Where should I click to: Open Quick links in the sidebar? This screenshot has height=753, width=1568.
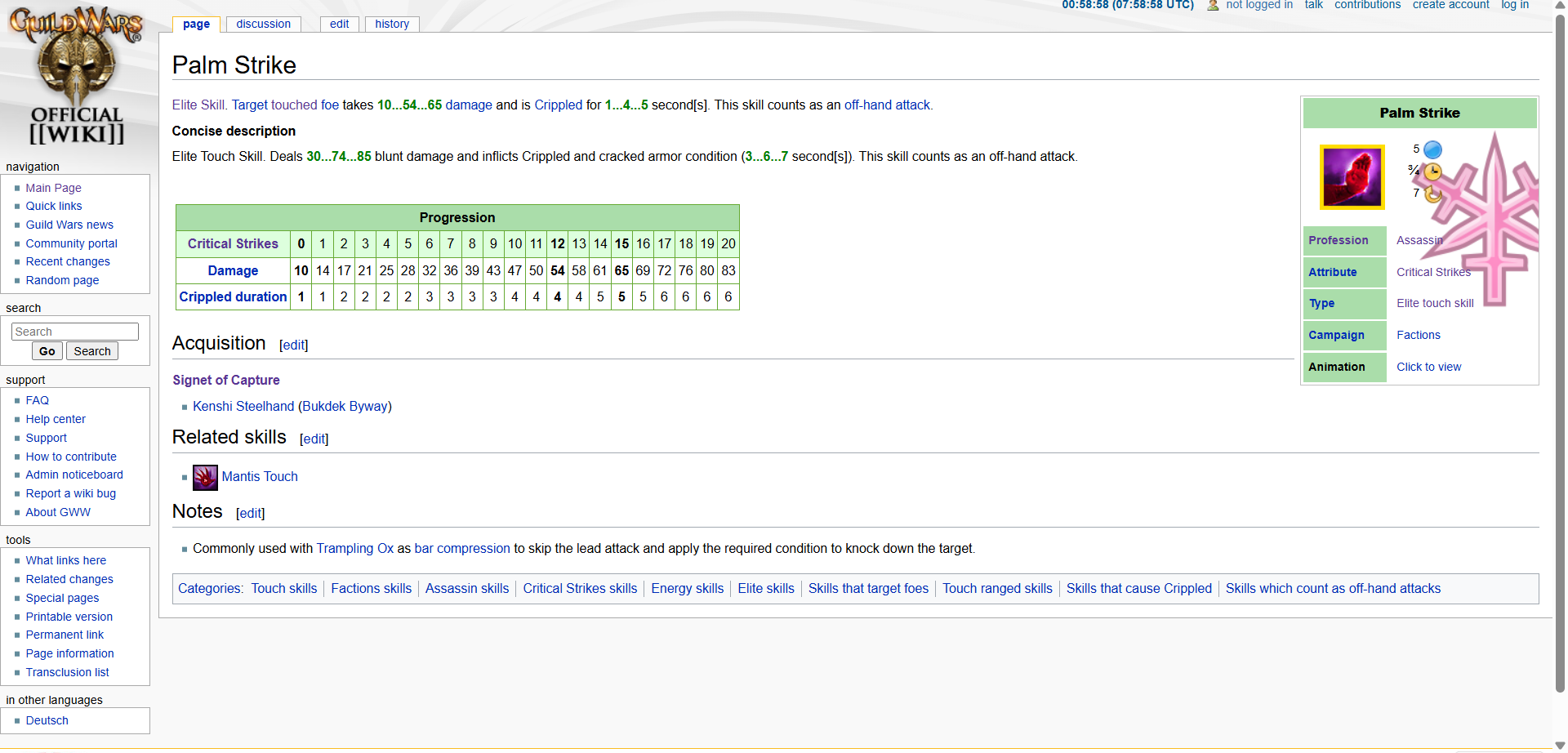[x=54, y=206]
